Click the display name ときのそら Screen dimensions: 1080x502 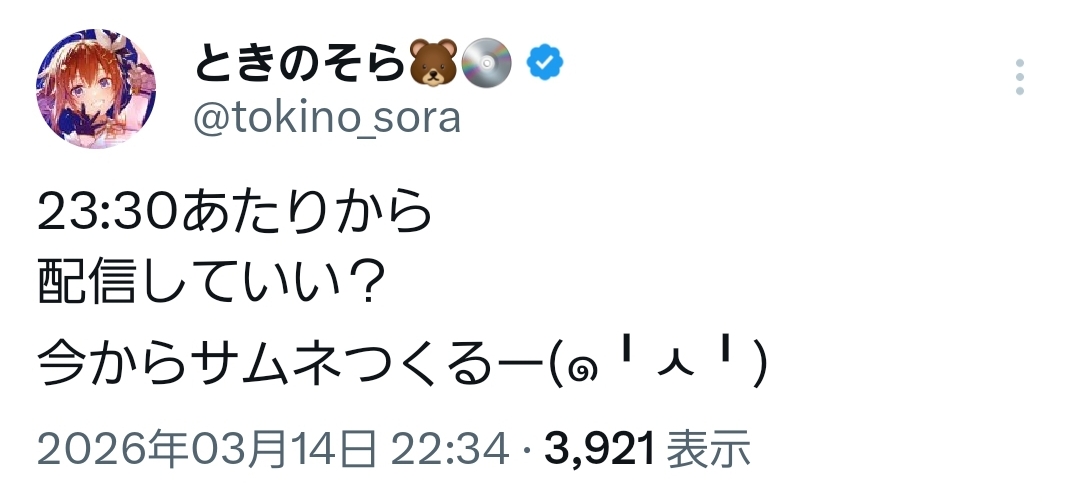click(x=301, y=64)
